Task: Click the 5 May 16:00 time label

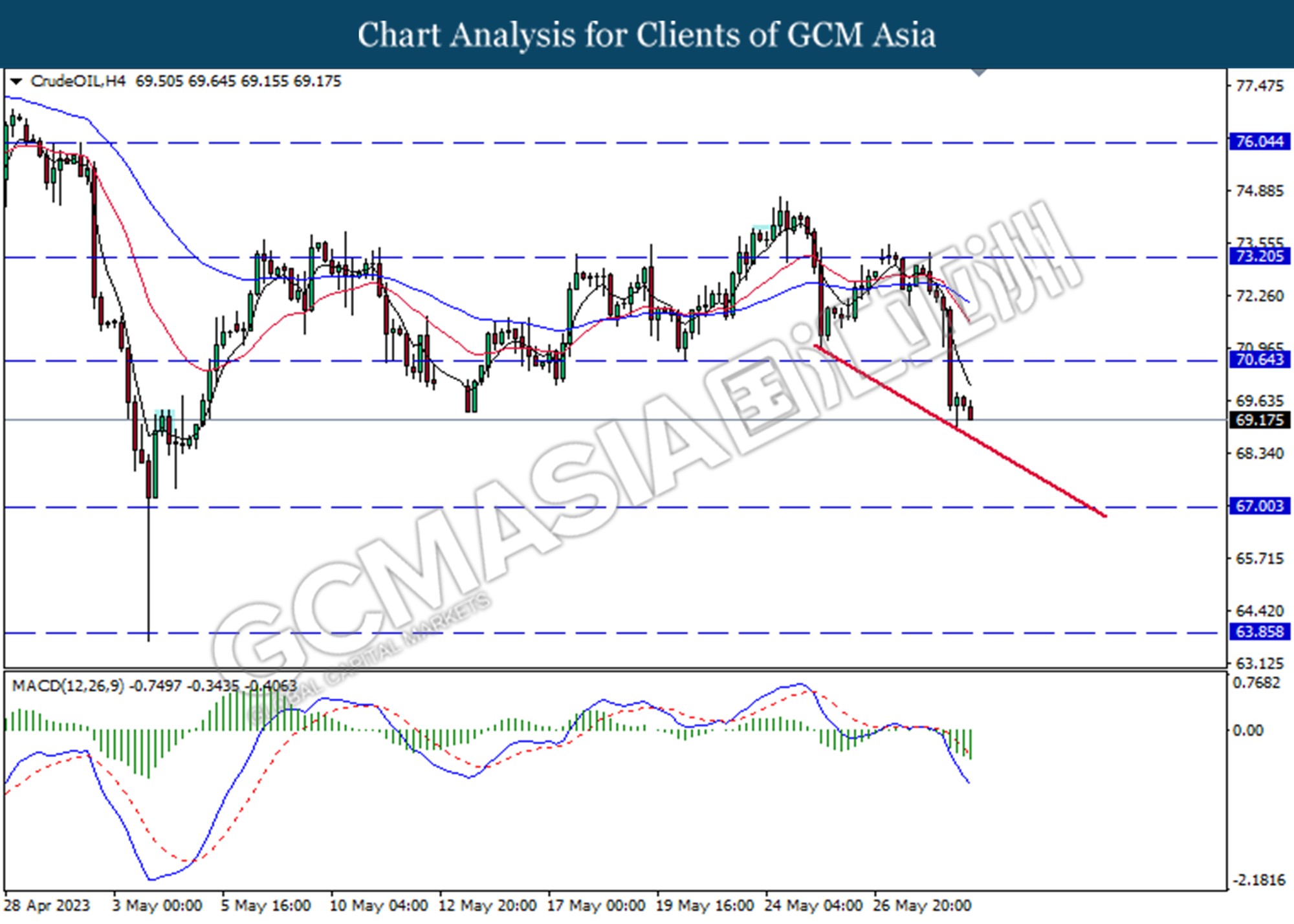Action: 266,905
